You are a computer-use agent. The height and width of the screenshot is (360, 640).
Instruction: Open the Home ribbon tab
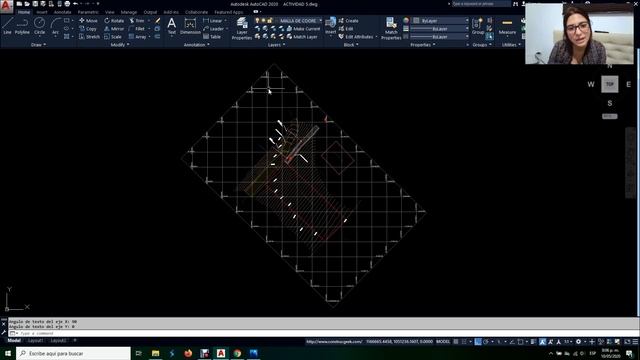coord(24,12)
